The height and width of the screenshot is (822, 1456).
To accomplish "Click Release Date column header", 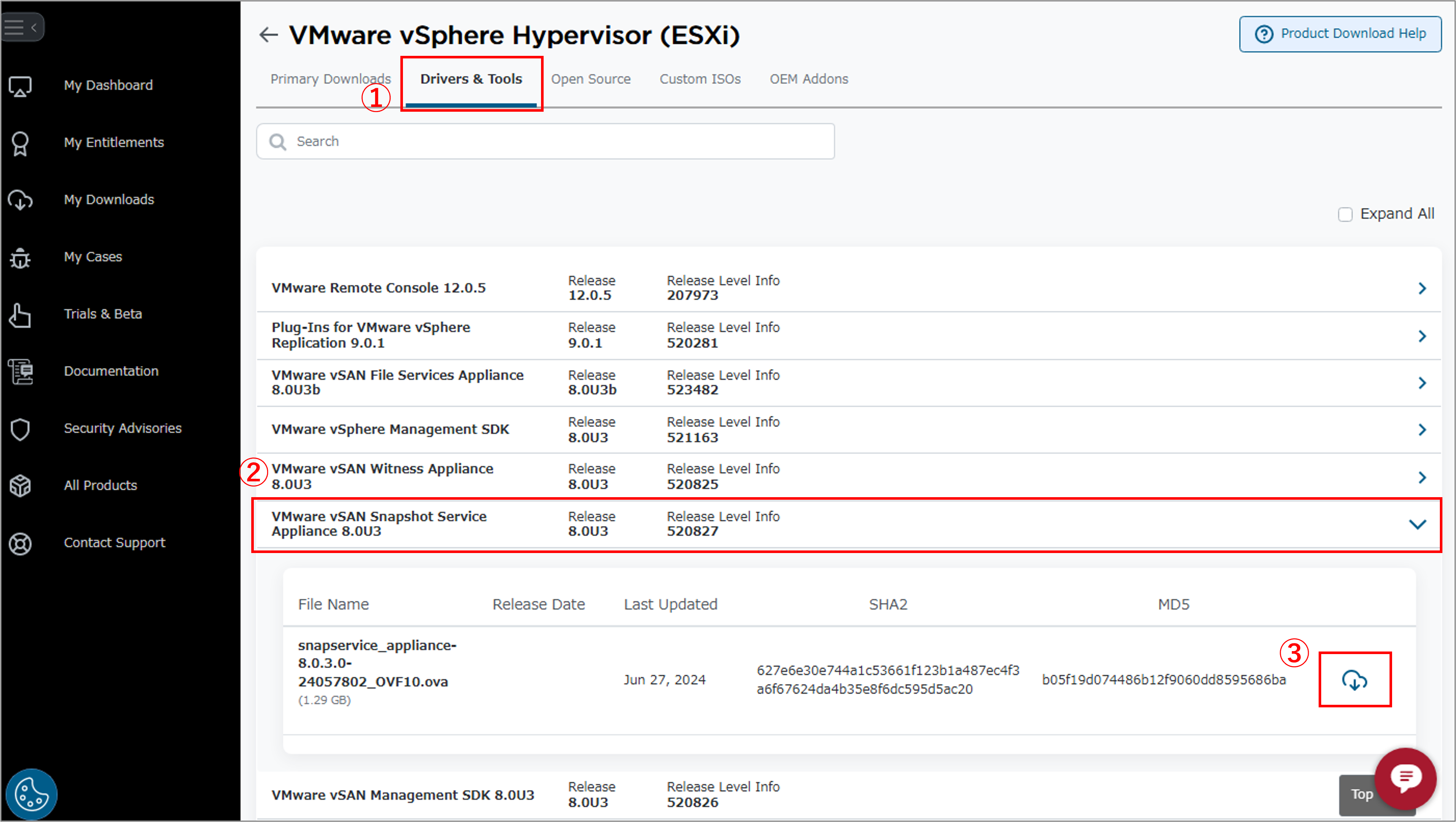I will point(538,604).
